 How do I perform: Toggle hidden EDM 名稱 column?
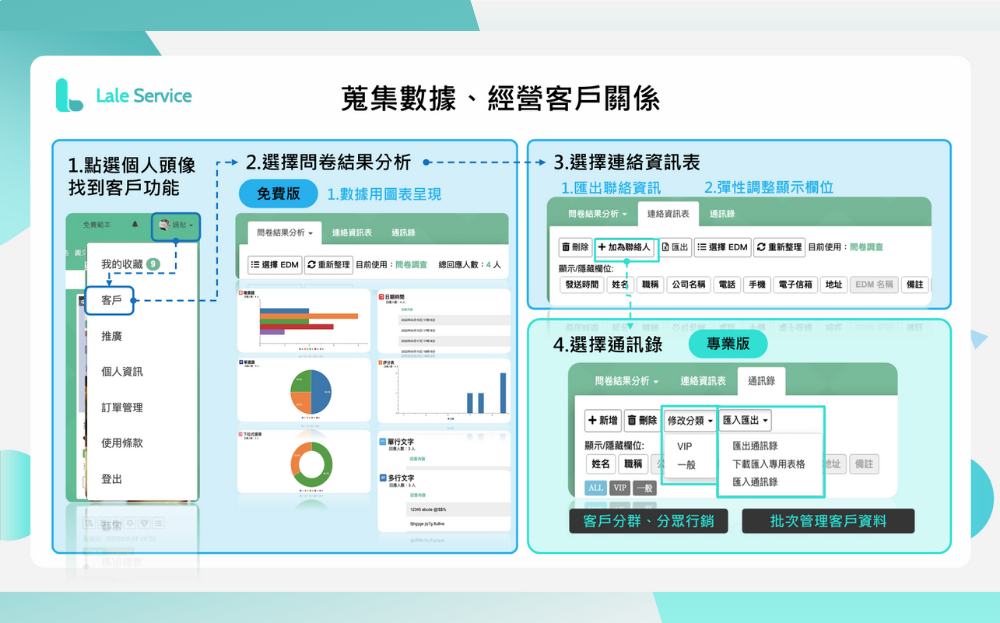coord(874,284)
